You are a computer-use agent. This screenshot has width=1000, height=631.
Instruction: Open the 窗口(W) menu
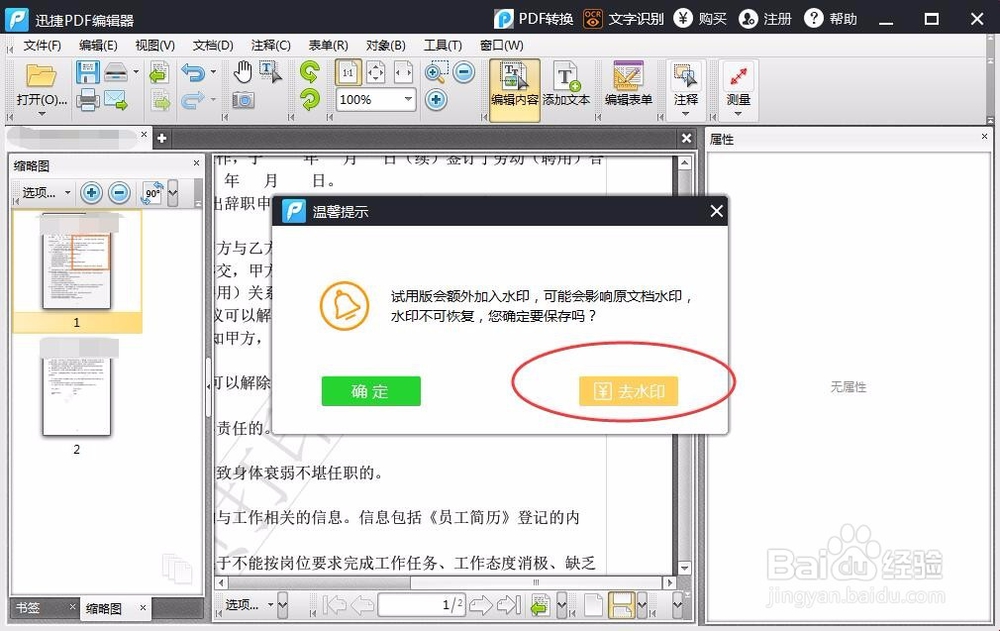(502, 45)
